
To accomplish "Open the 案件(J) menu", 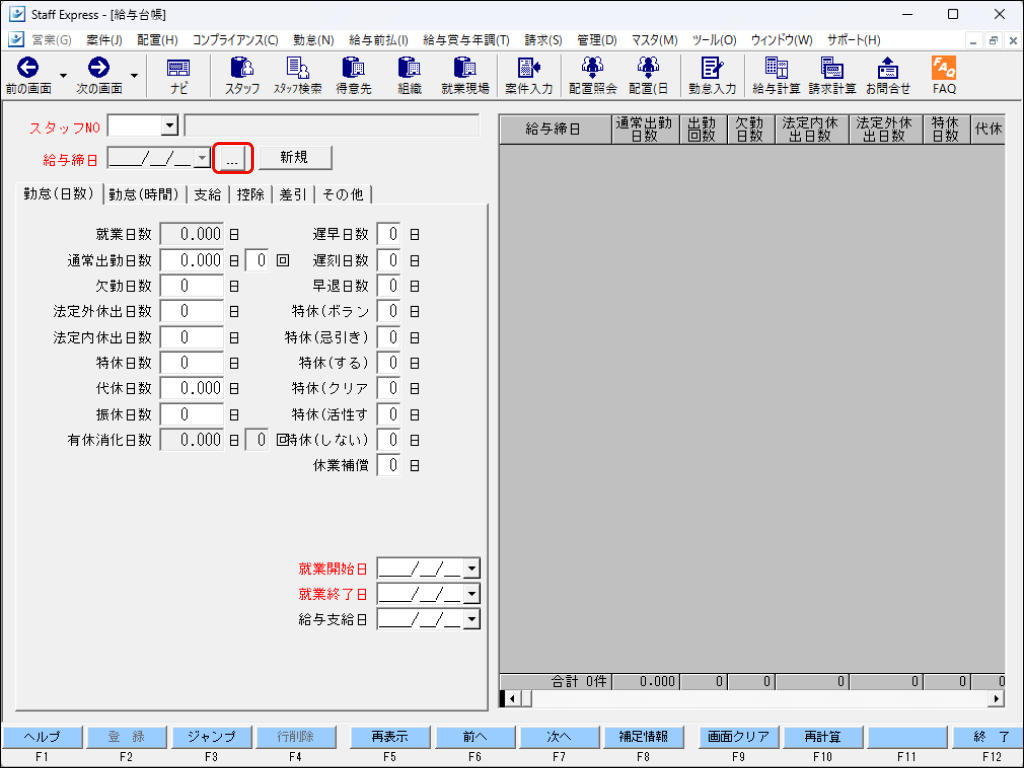I will [x=104, y=40].
